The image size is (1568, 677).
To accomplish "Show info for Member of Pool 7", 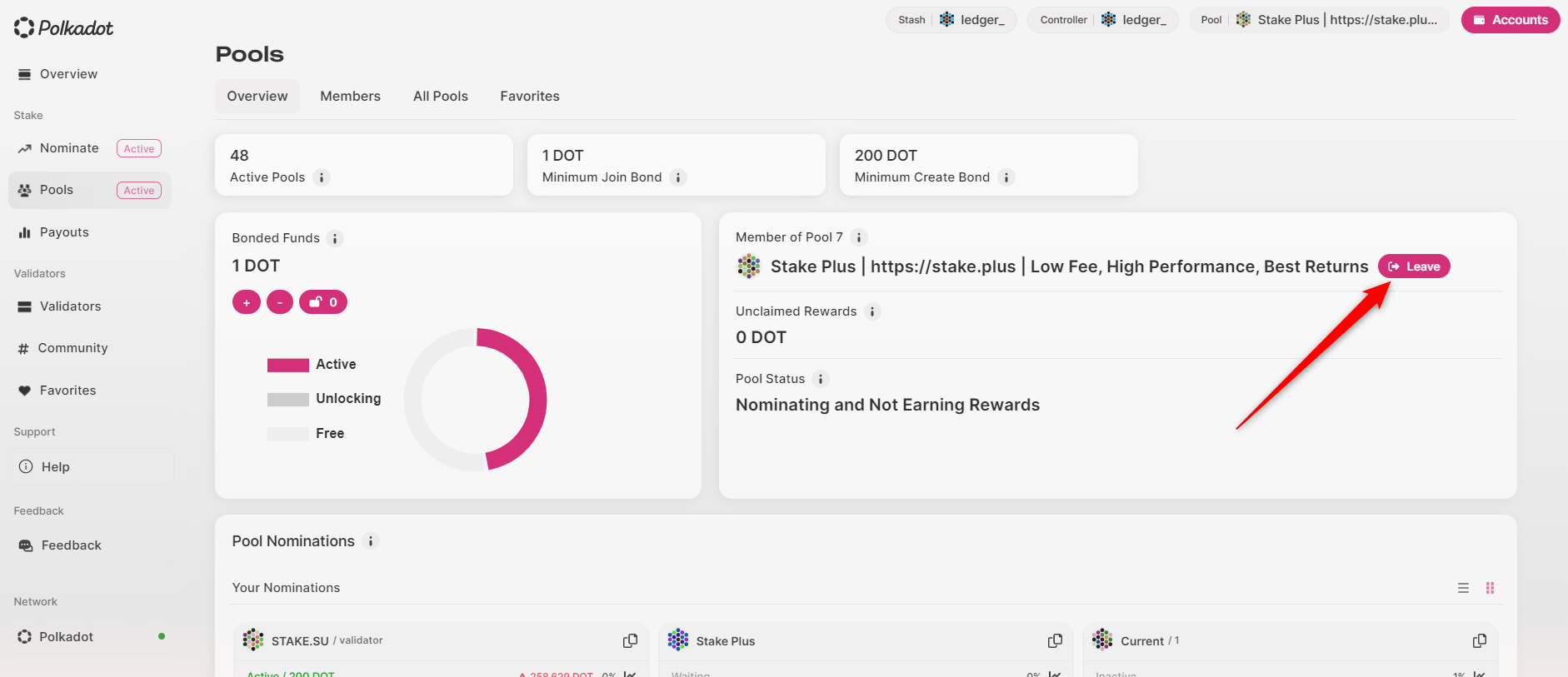I will coord(859,237).
